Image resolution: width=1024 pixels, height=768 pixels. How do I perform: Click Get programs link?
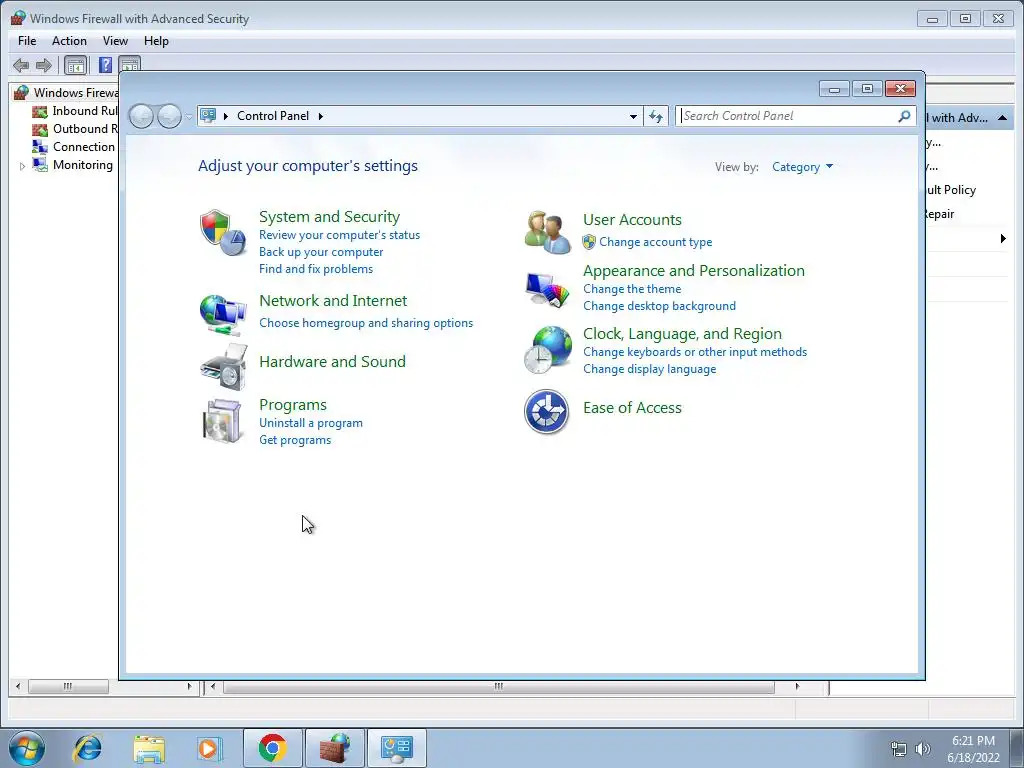(x=295, y=440)
